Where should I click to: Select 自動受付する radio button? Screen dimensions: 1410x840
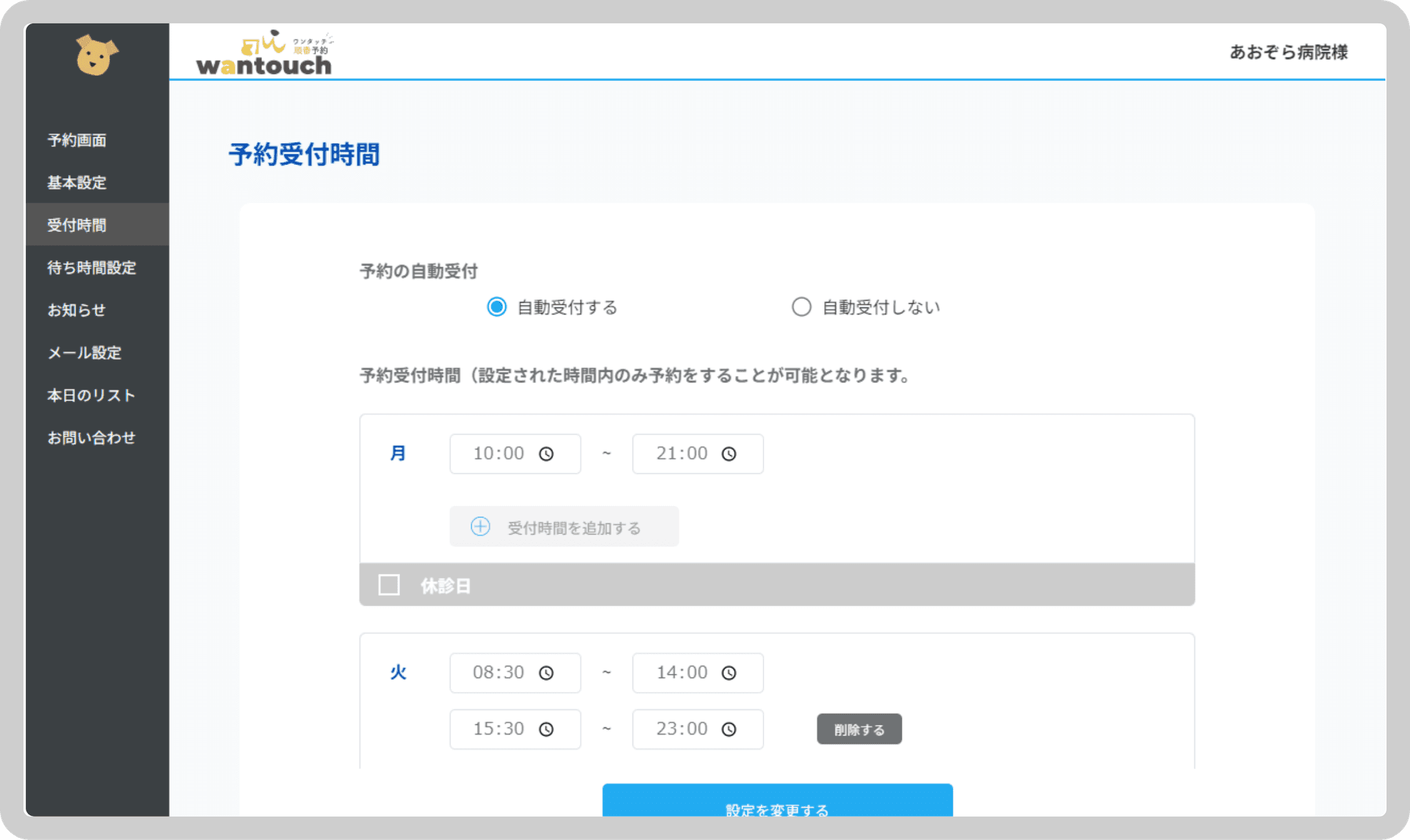(x=496, y=307)
